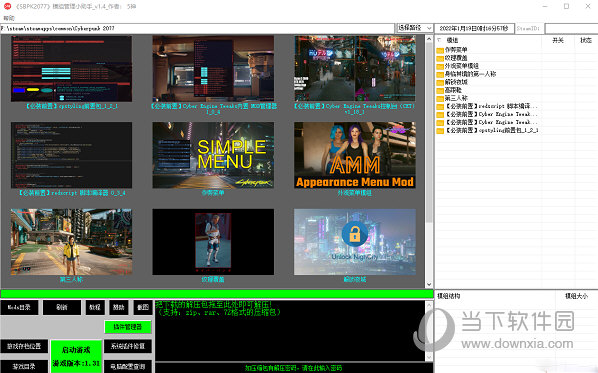Click the 模组 column header

[452, 40]
